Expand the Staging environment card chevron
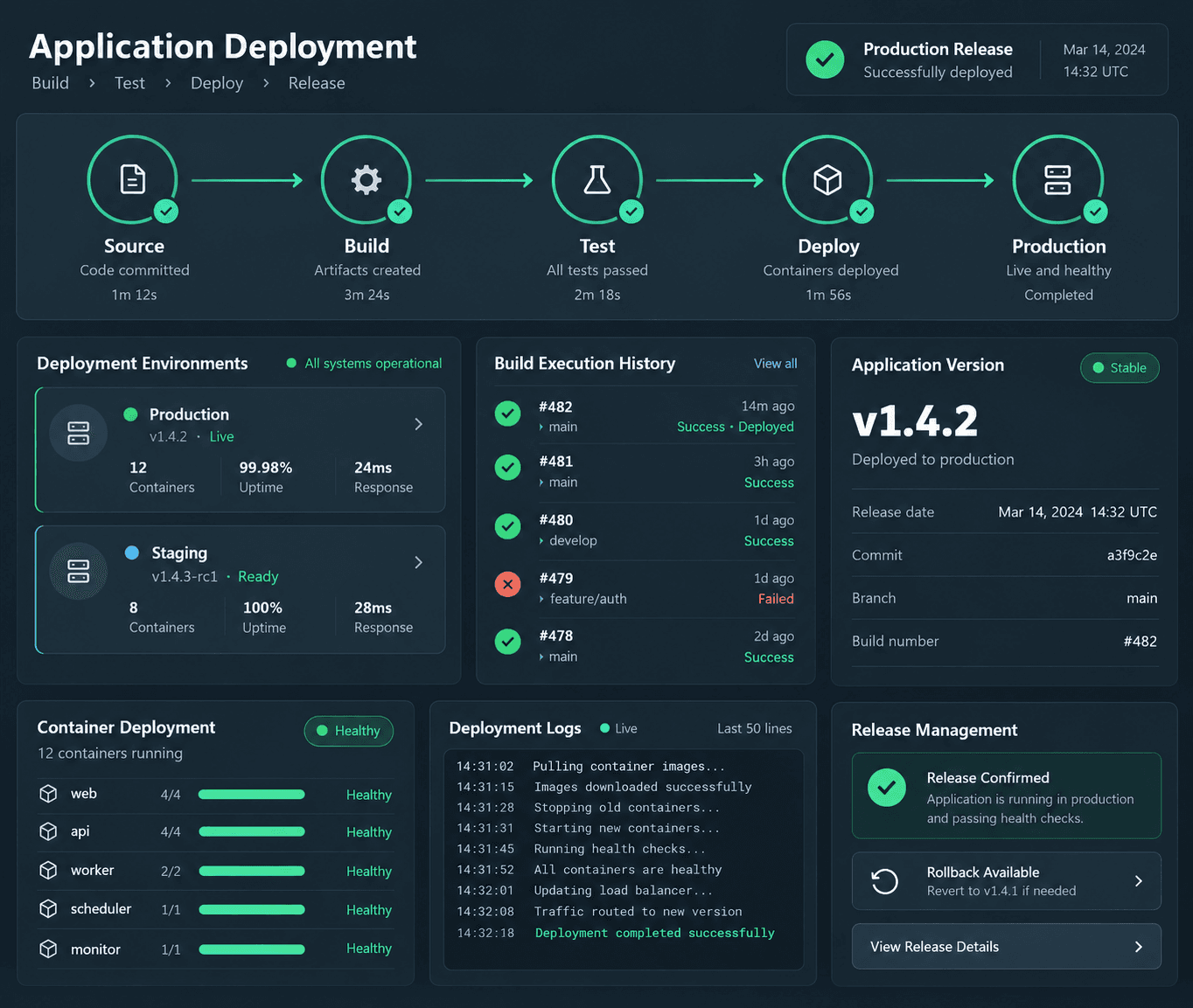1193x1008 pixels. click(418, 562)
